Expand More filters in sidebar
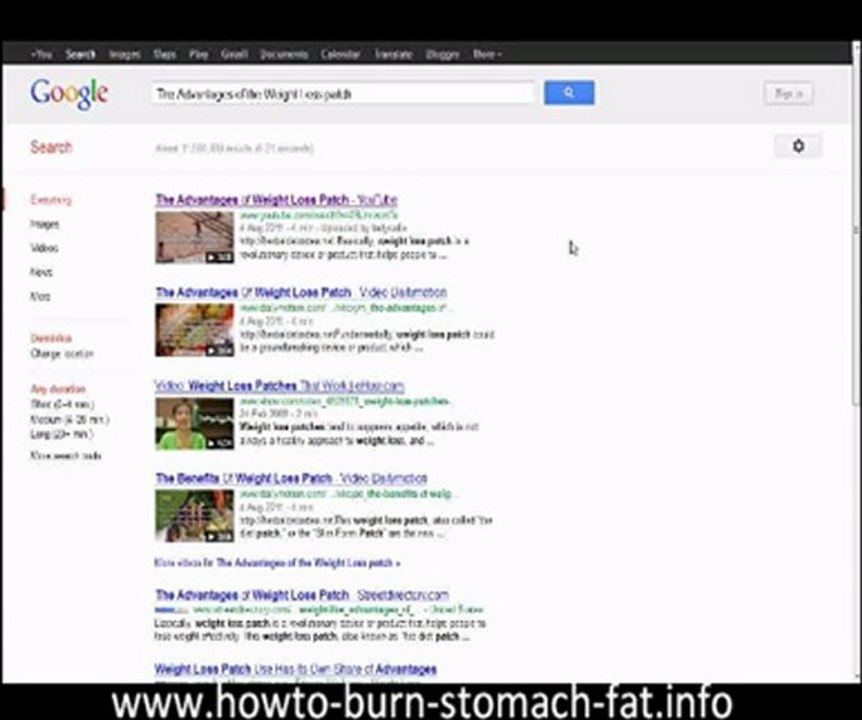 click(40, 296)
